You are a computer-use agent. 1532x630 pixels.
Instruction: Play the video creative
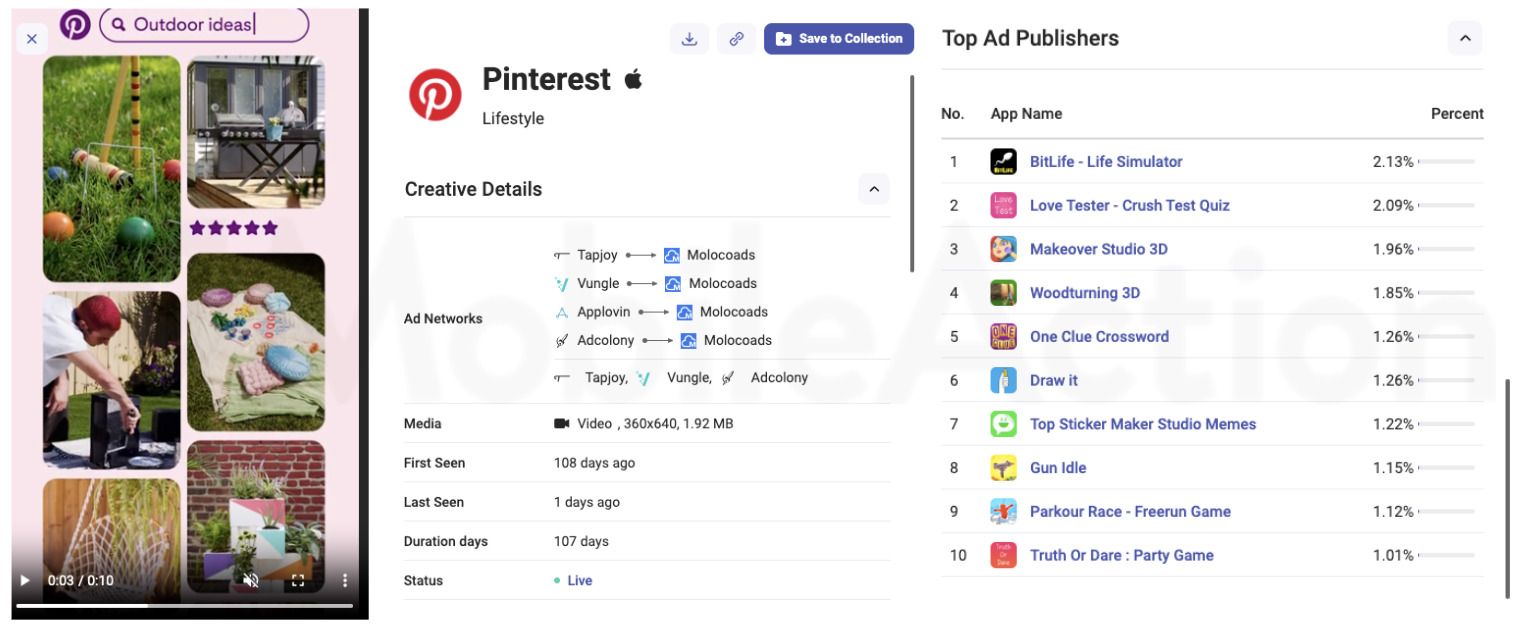click(x=25, y=580)
